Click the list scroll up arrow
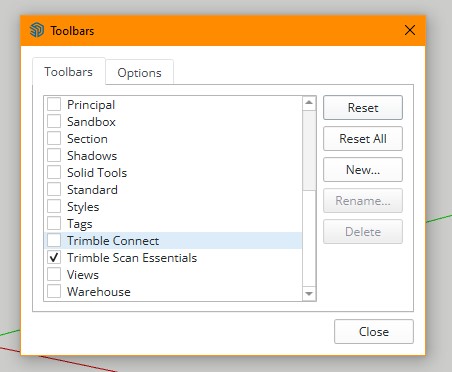Screen dimensions: 452x372 pyautogui.click(x=309, y=103)
